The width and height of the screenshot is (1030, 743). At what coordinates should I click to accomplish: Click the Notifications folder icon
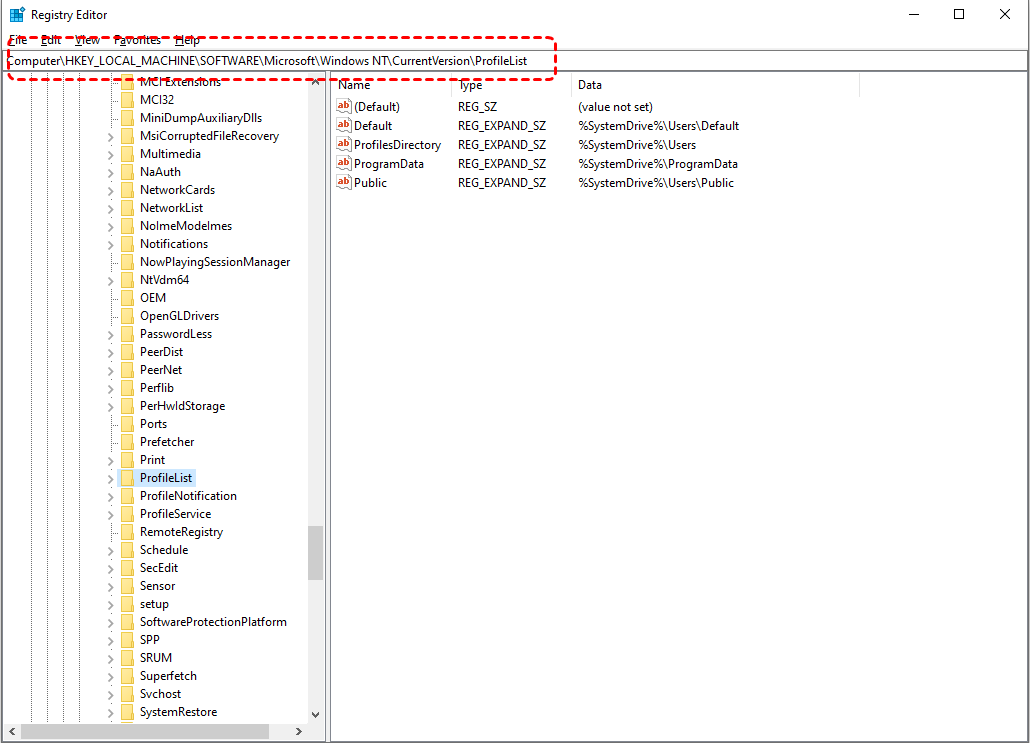(127, 244)
